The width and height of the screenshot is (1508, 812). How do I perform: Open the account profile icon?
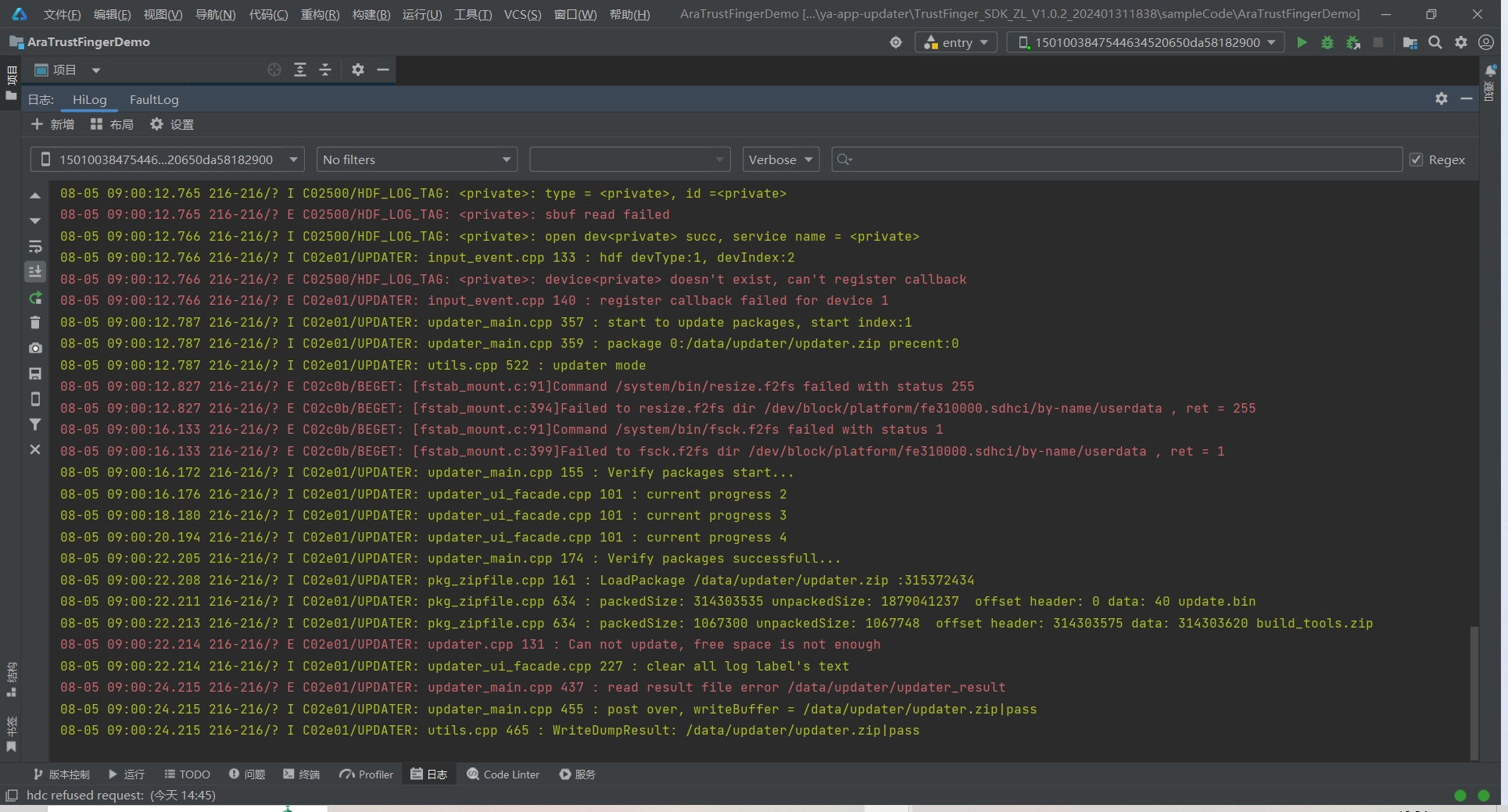(1486, 42)
